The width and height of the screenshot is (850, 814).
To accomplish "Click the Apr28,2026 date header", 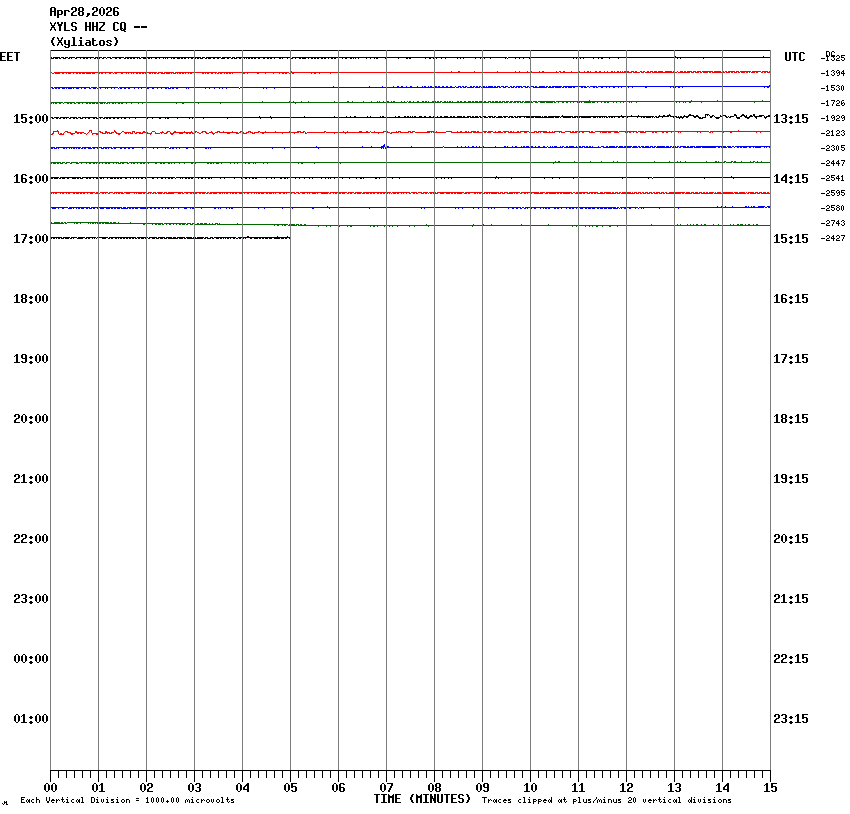I will click(84, 12).
